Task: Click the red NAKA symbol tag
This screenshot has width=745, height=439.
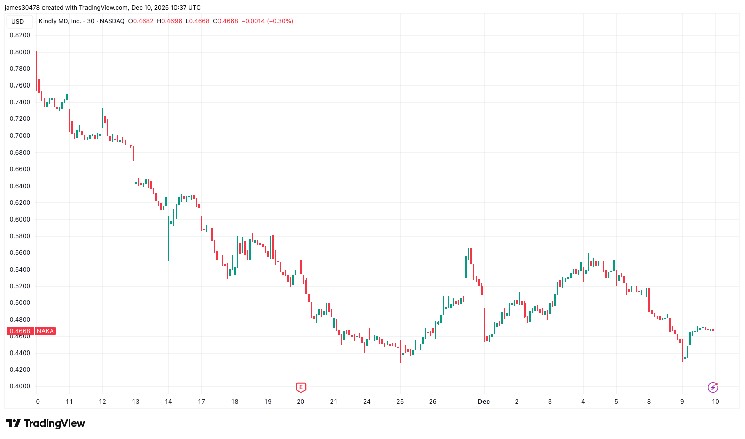Action: coord(46,331)
